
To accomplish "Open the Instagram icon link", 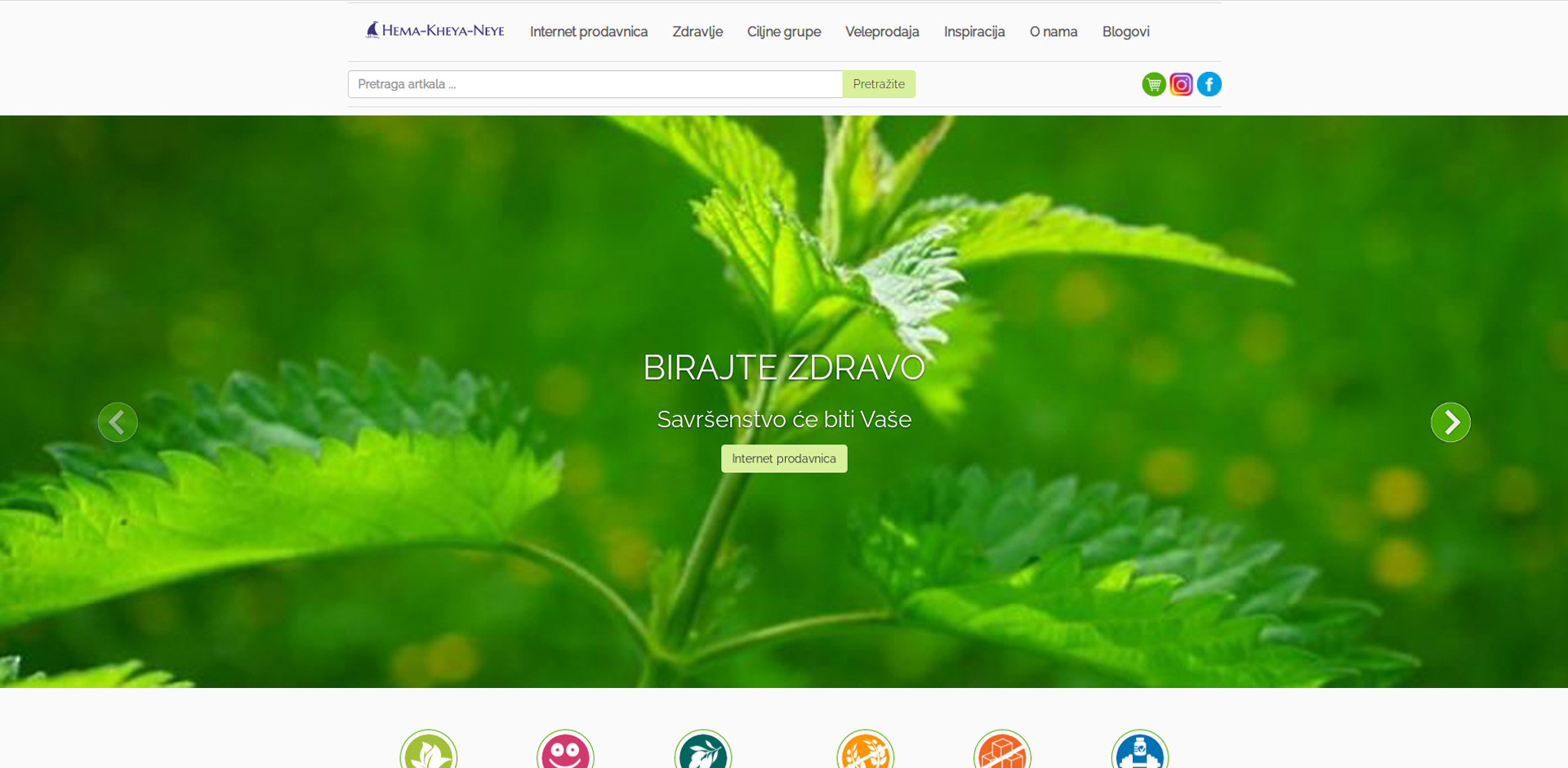I will (1181, 84).
